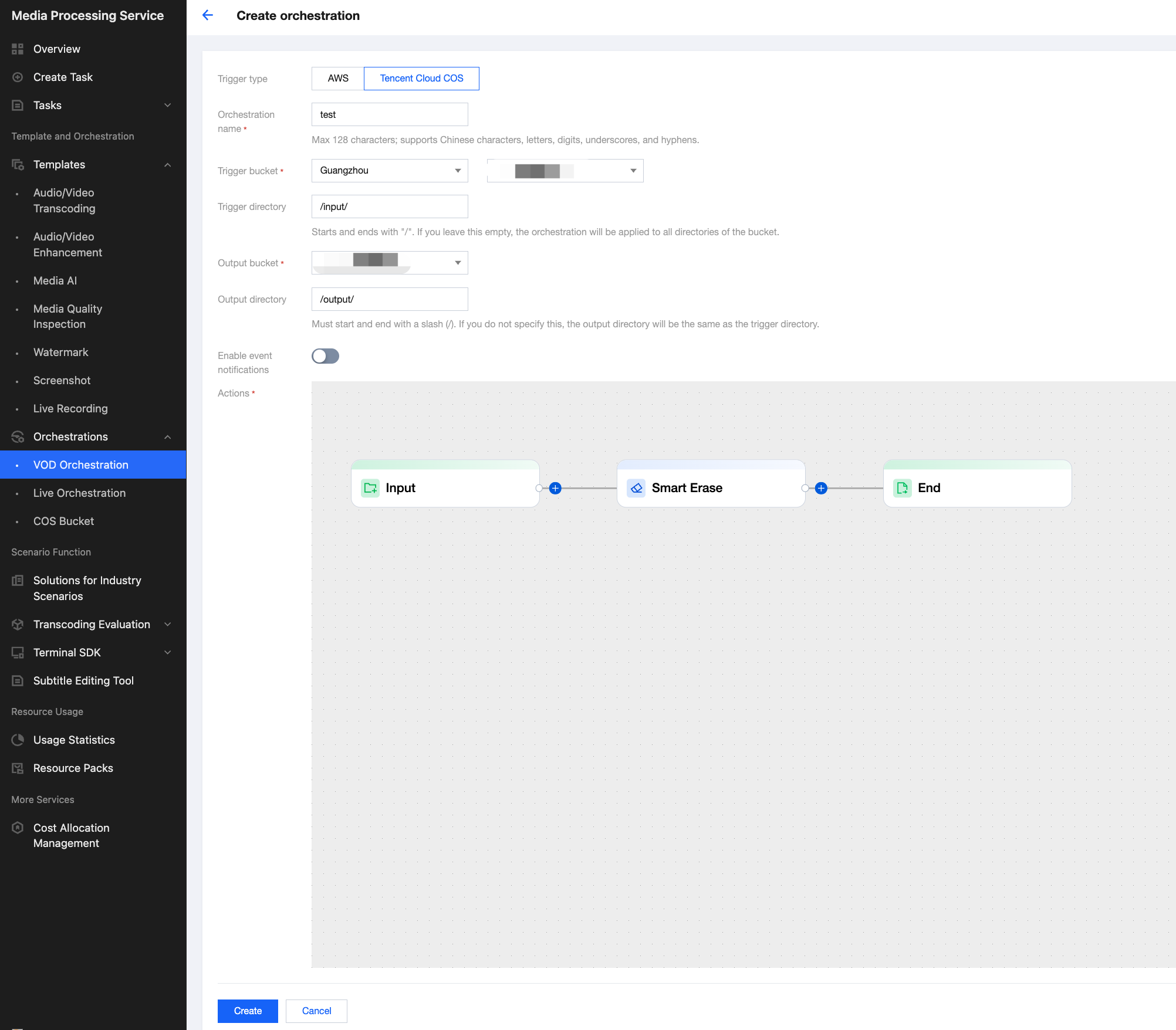
Task: Open Live Orchestration menu item
Action: point(79,493)
